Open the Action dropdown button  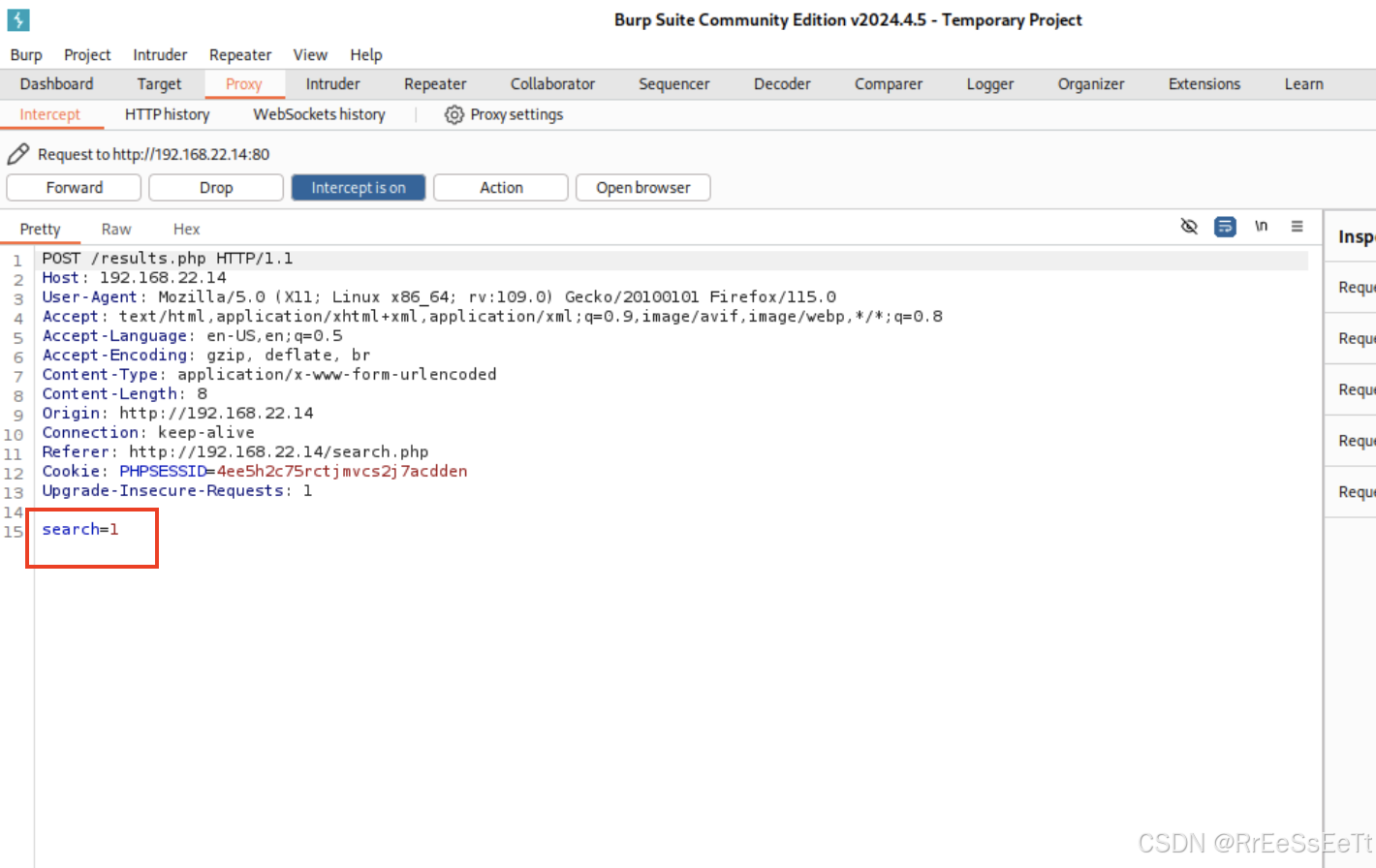pyautogui.click(x=501, y=188)
